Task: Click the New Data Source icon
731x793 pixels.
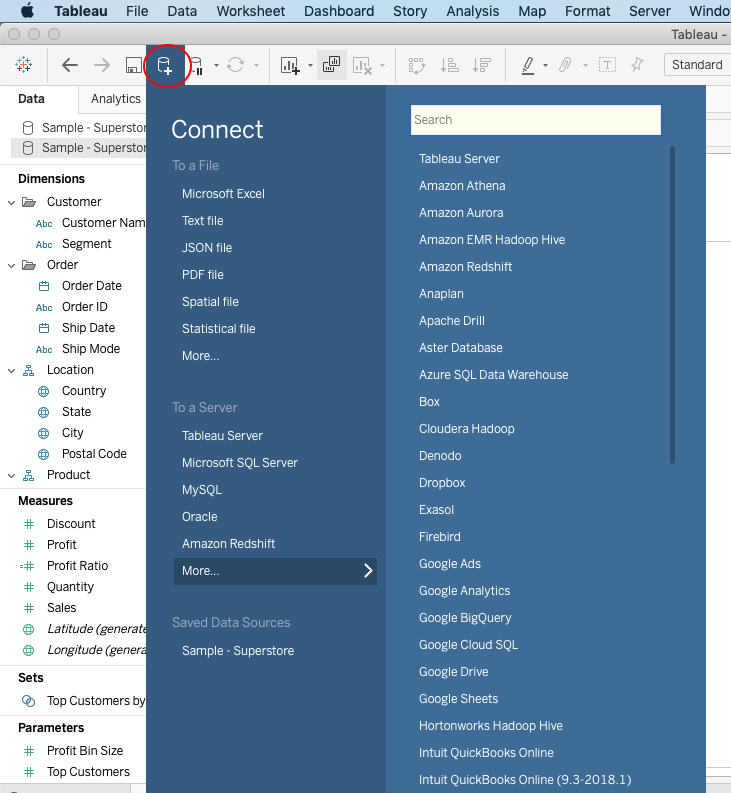Action: (x=165, y=66)
